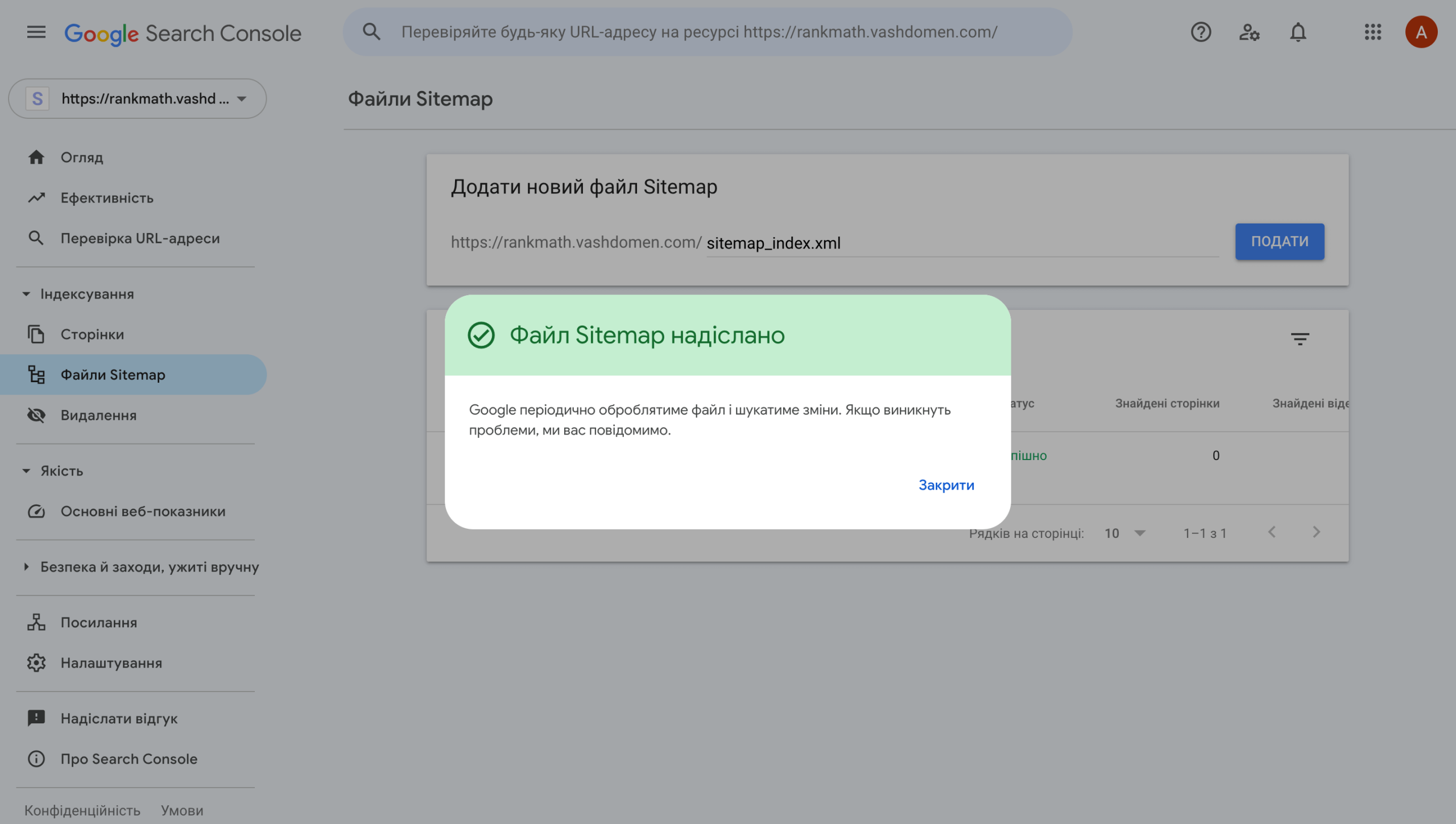Open the Help question mark icon
The image size is (1456, 824).
coord(1201,32)
